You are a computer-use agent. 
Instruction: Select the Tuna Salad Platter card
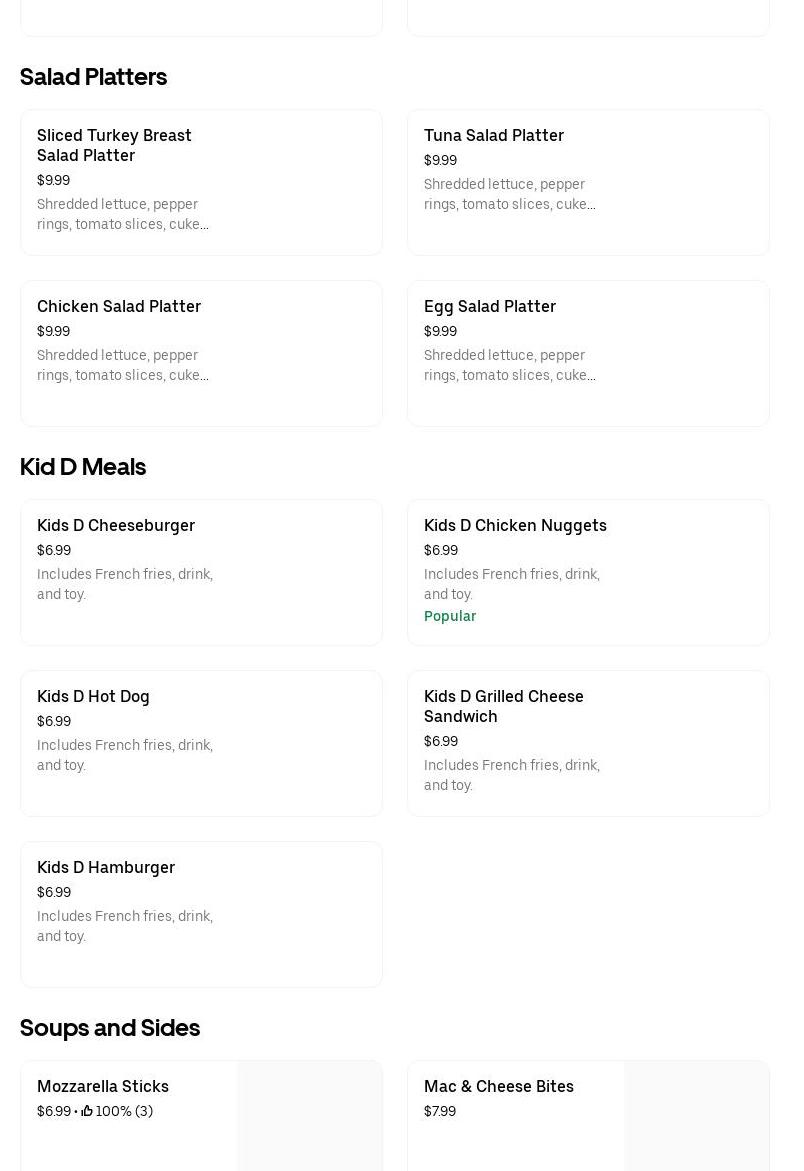(x=588, y=182)
